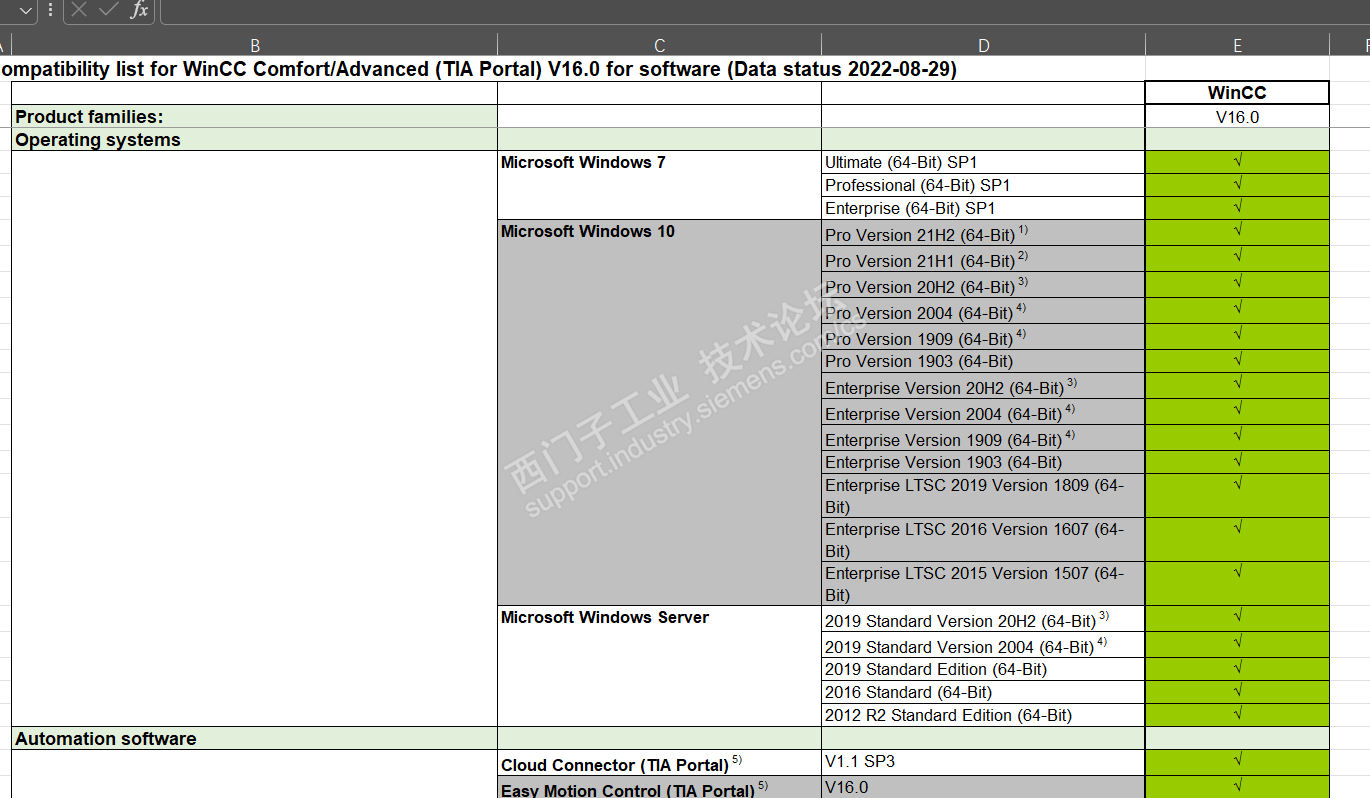Select the "Enterprise Version 1903 (64-Bit)" cell

pos(983,462)
